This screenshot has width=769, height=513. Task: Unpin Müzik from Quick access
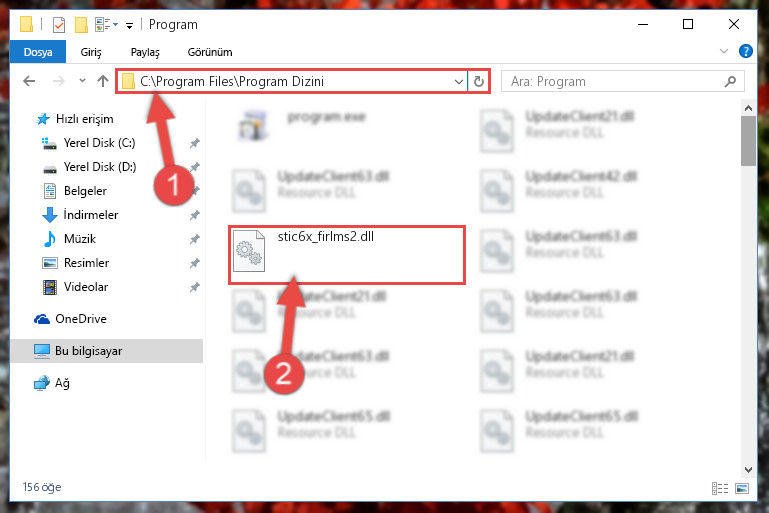point(195,239)
